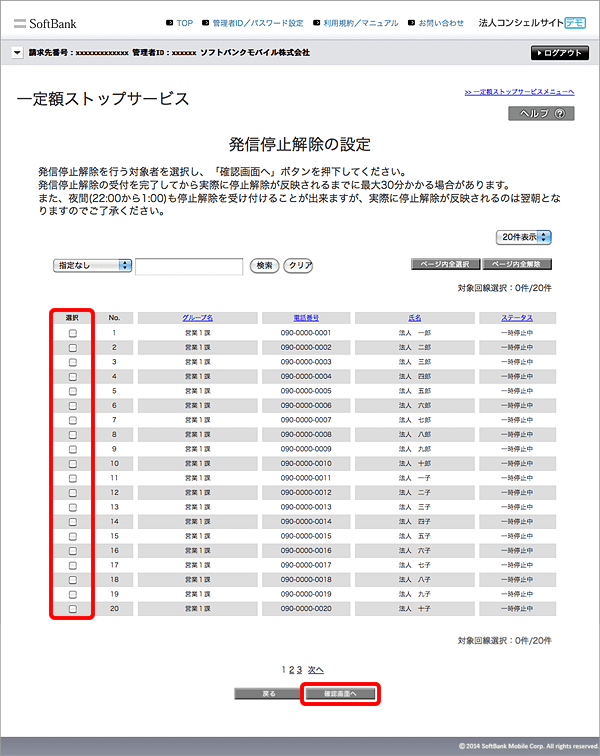This screenshot has width=600, height=756.
Task: Open 一定額ストップサービスメニューへ link
Action: pyautogui.click(x=519, y=92)
